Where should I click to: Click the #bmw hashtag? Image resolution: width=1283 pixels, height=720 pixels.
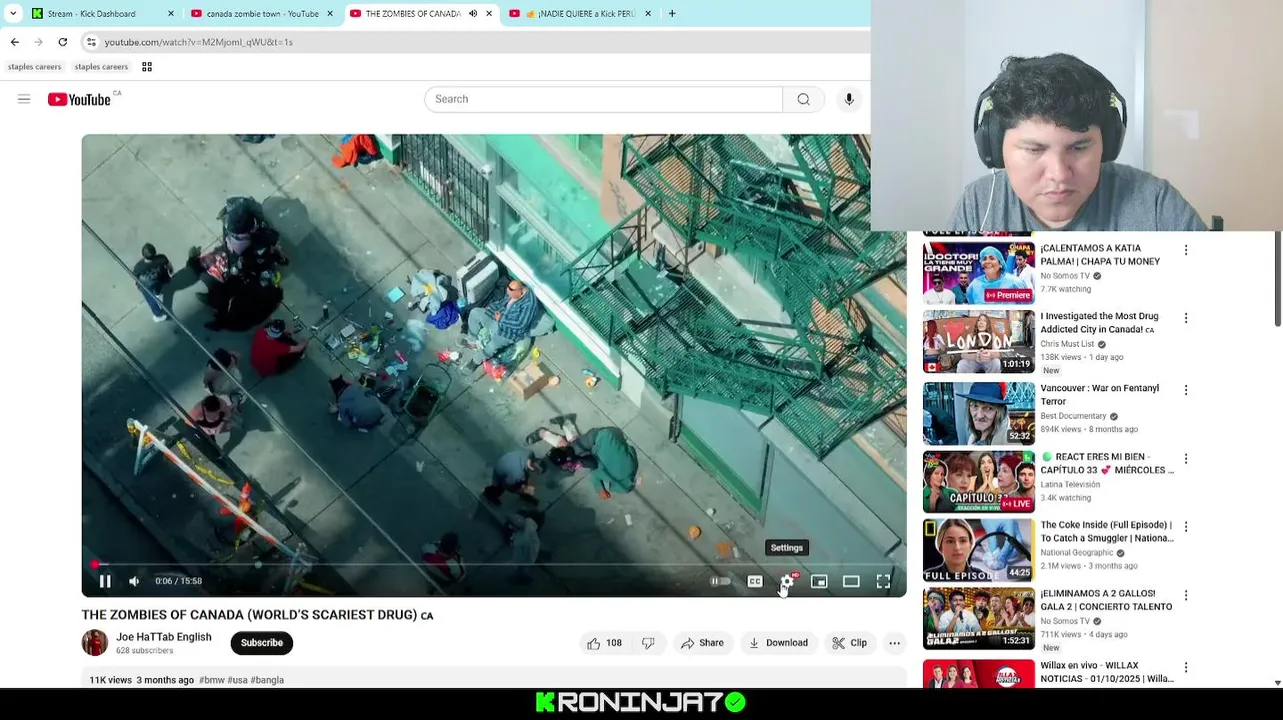tap(211, 680)
